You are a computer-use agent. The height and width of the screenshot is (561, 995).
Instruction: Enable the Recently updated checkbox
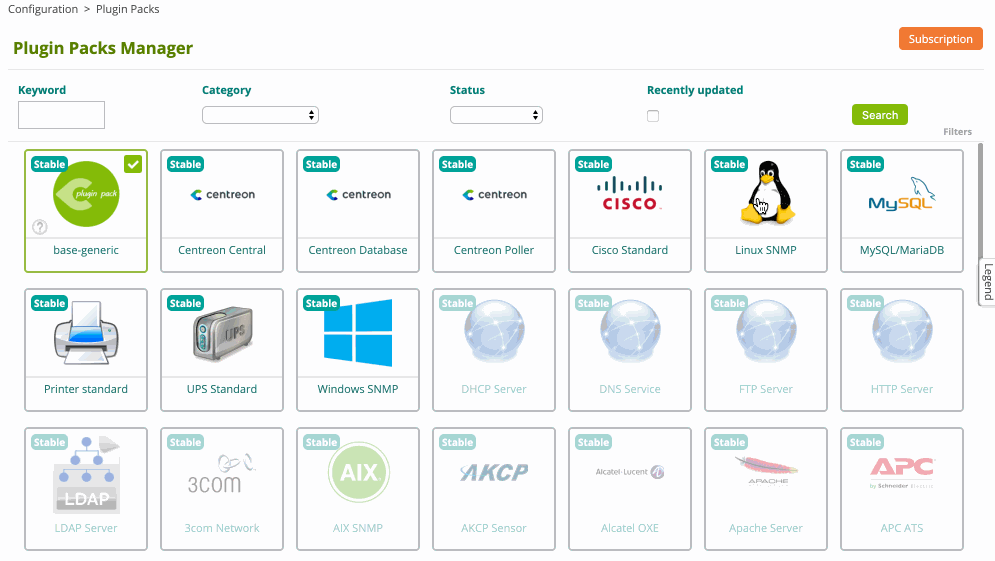click(653, 116)
